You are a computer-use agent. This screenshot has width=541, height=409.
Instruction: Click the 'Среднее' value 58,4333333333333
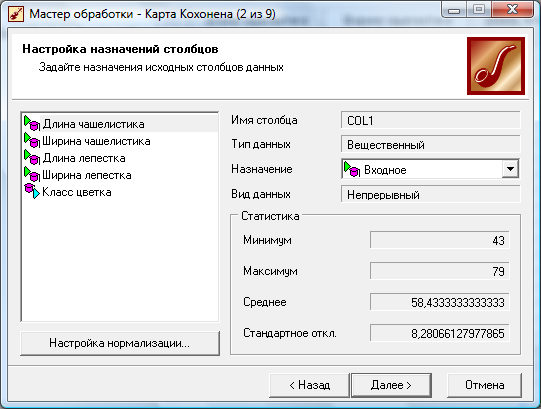(x=439, y=302)
